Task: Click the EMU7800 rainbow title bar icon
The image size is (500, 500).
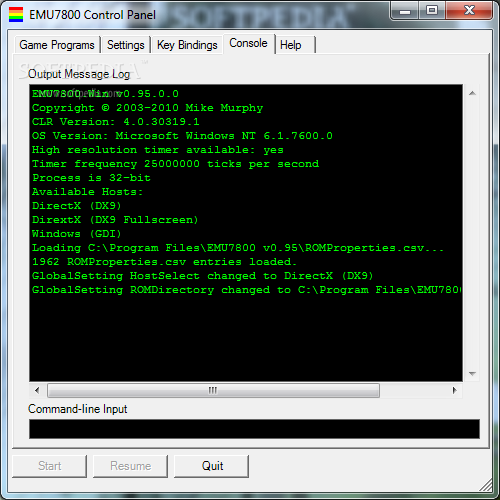Action: [x=16, y=15]
